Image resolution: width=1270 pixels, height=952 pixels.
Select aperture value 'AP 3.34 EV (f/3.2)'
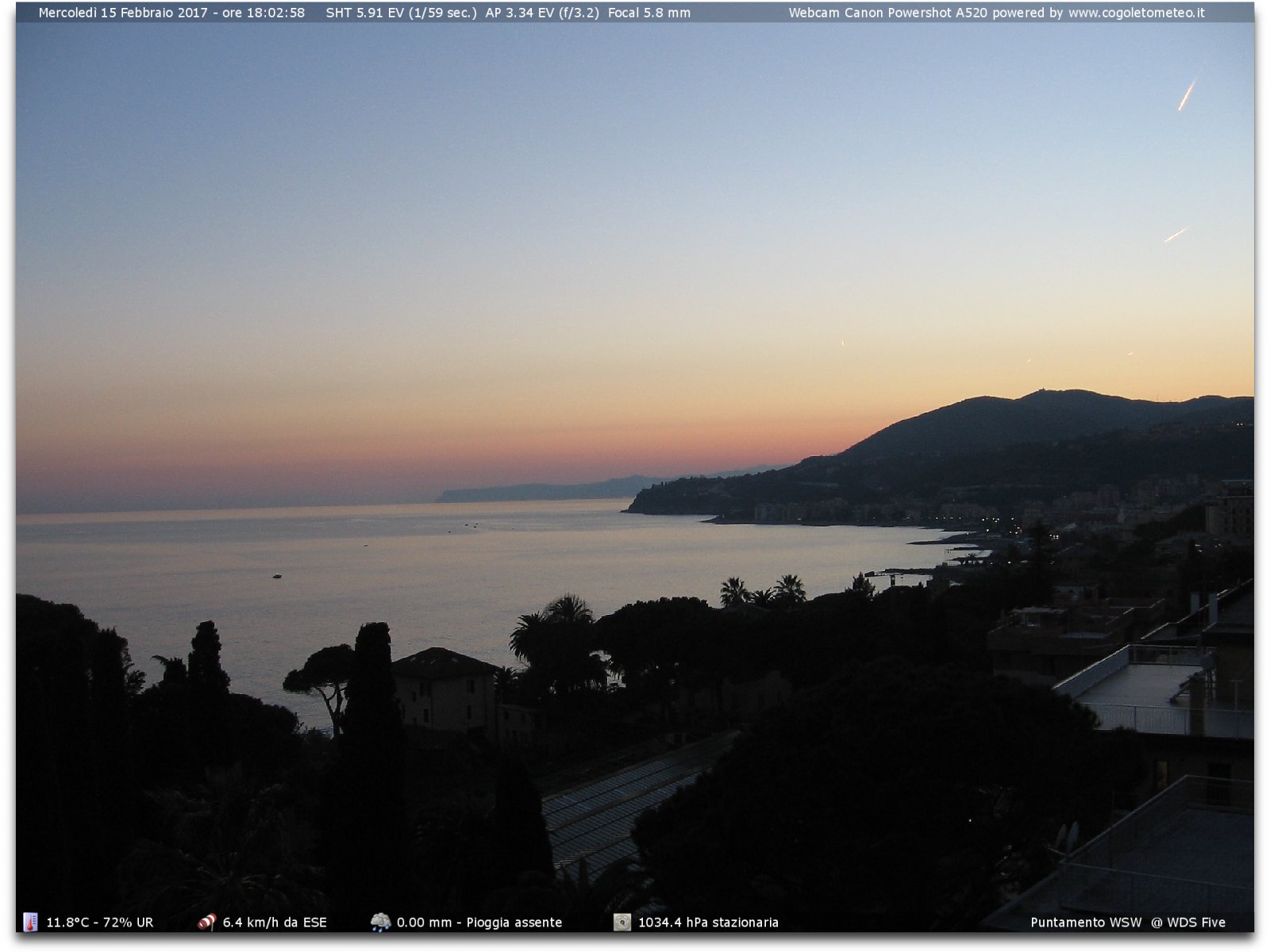pyautogui.click(x=542, y=13)
